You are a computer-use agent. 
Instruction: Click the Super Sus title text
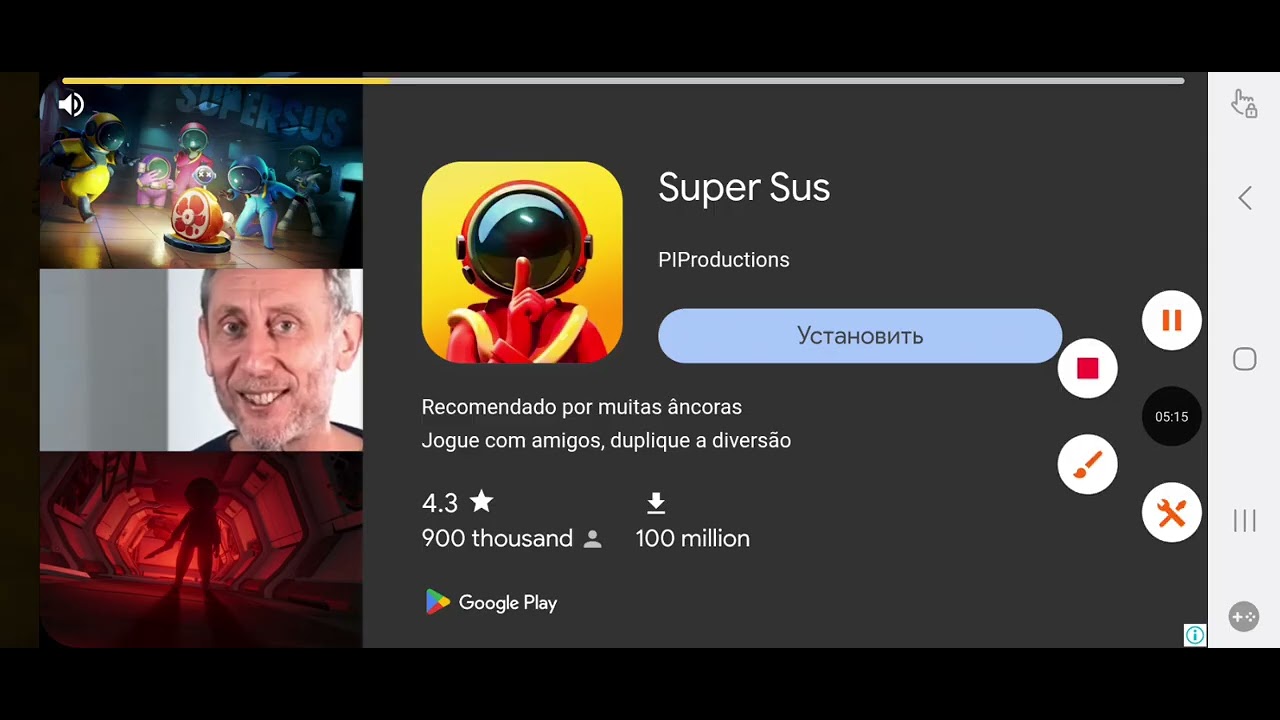(x=744, y=188)
